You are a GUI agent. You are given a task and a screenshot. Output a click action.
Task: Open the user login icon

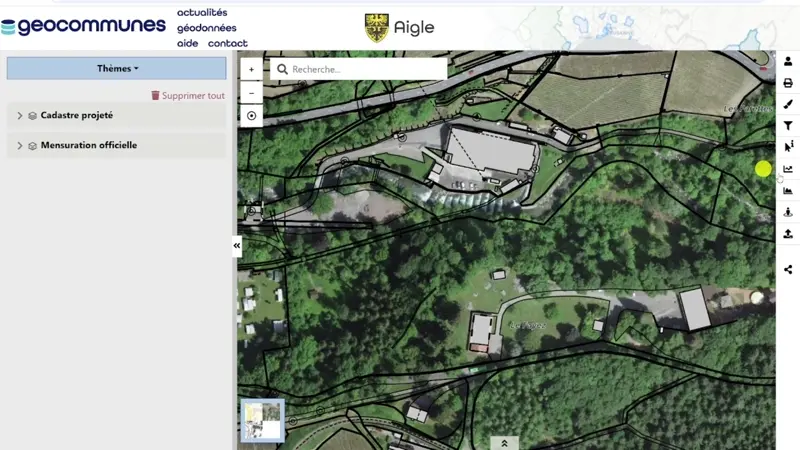click(788, 62)
